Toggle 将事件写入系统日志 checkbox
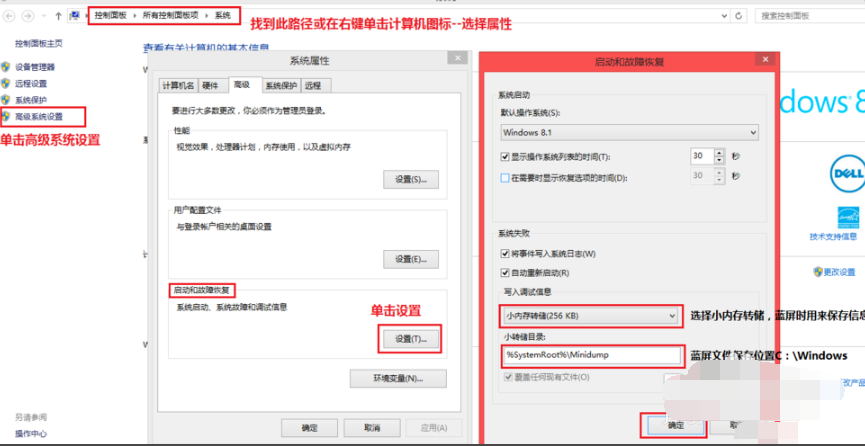Image resolution: width=865 pixels, height=446 pixels. click(x=504, y=254)
